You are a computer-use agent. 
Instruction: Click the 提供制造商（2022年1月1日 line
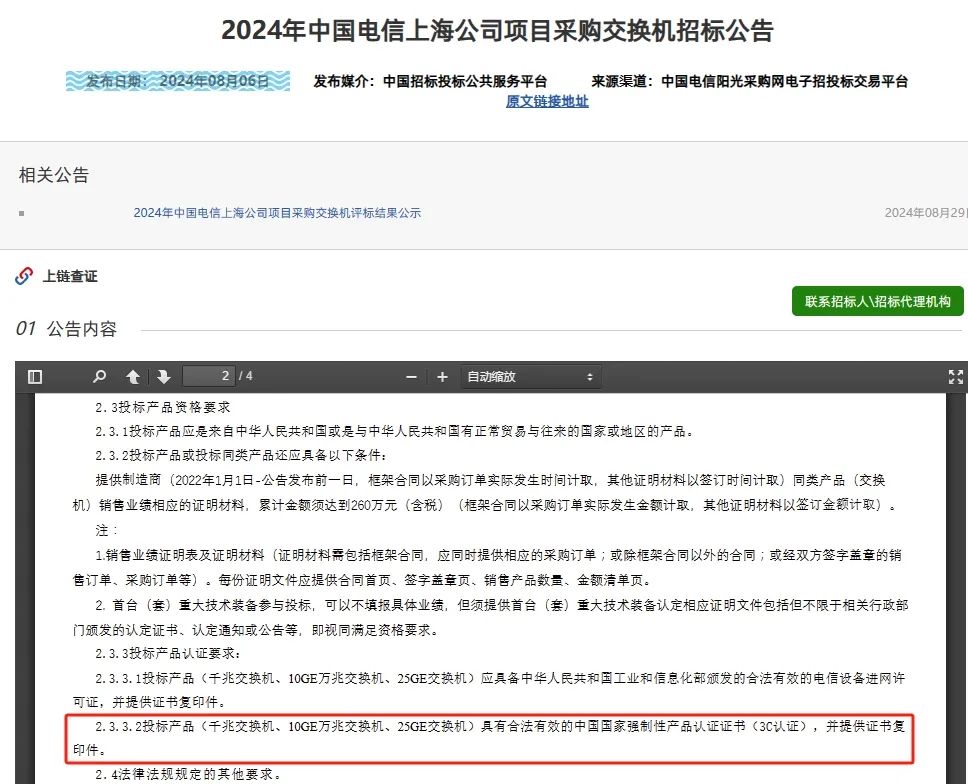click(x=485, y=492)
